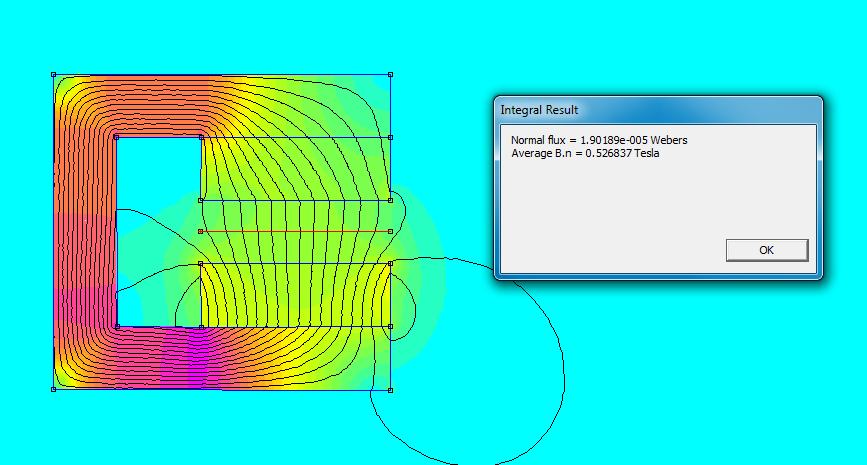Click OK in the Integral Result dialog

[x=766, y=250]
